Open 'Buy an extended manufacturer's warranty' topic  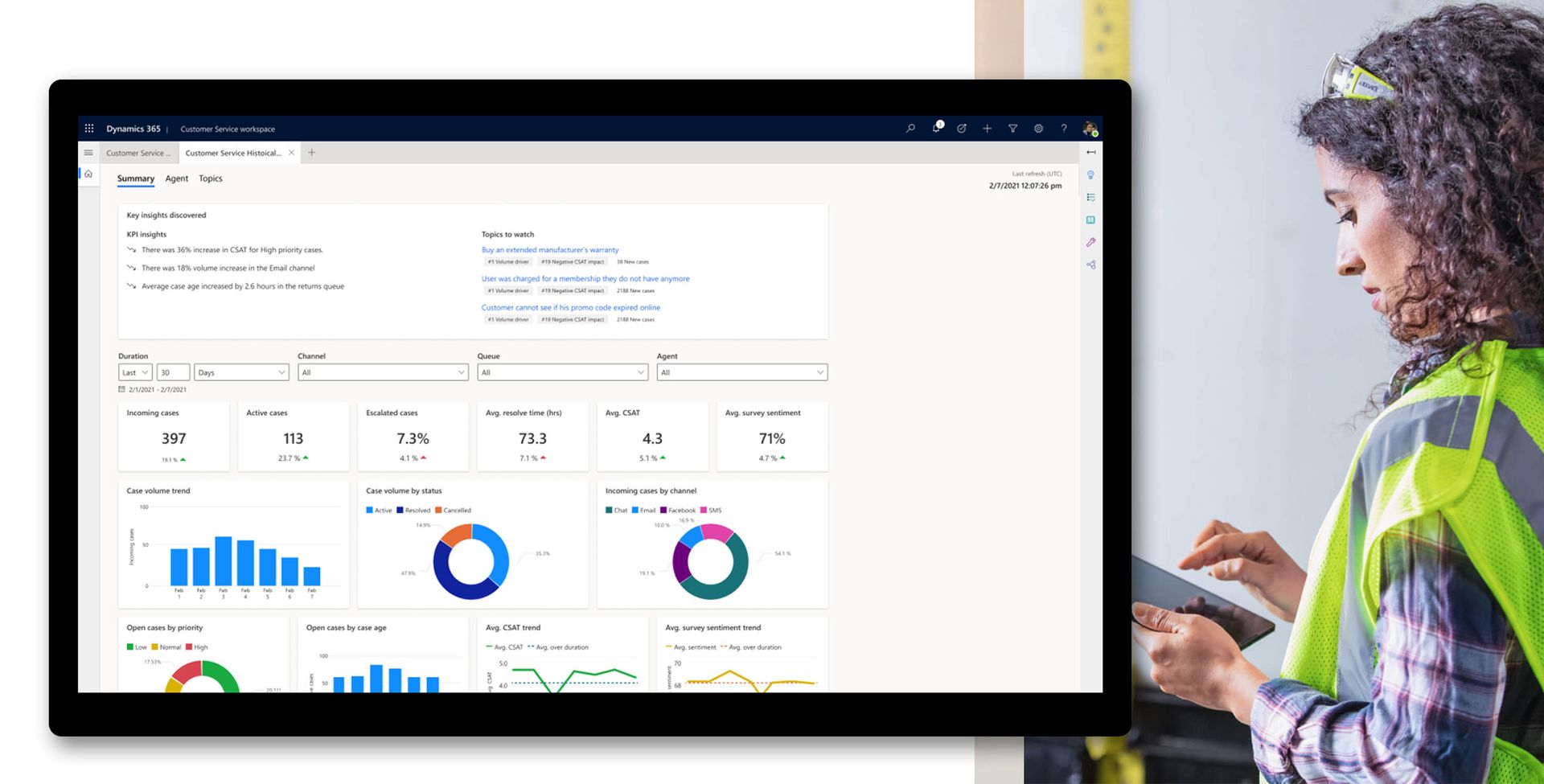click(550, 250)
